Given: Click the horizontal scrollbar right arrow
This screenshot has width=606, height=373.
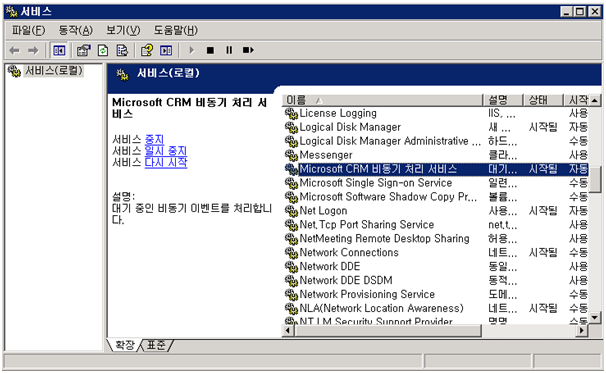Looking at the screenshot, I should (x=582, y=331).
